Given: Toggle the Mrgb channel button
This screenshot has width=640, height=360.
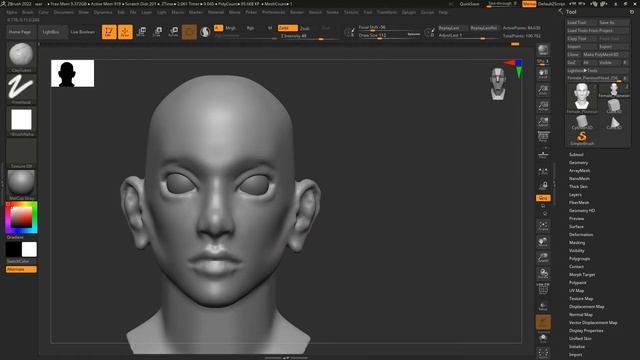Looking at the screenshot, I should 231,28.
